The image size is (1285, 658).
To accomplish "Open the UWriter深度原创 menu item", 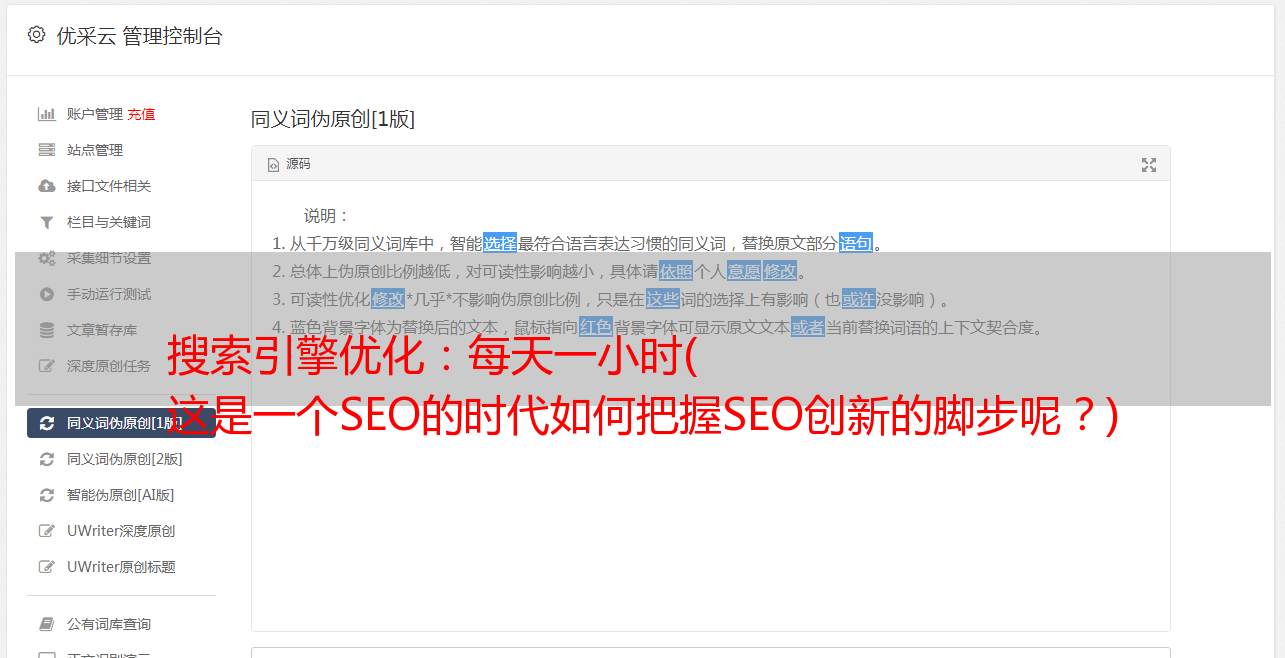I will click(x=121, y=531).
